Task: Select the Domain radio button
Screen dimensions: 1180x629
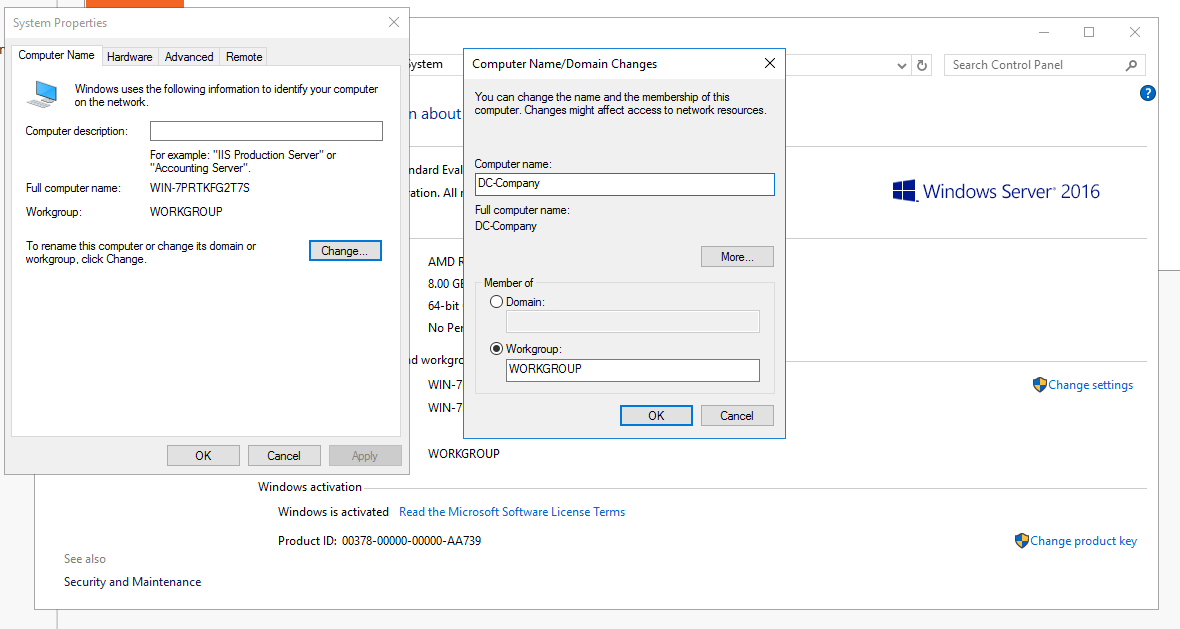Action: pyautogui.click(x=497, y=301)
